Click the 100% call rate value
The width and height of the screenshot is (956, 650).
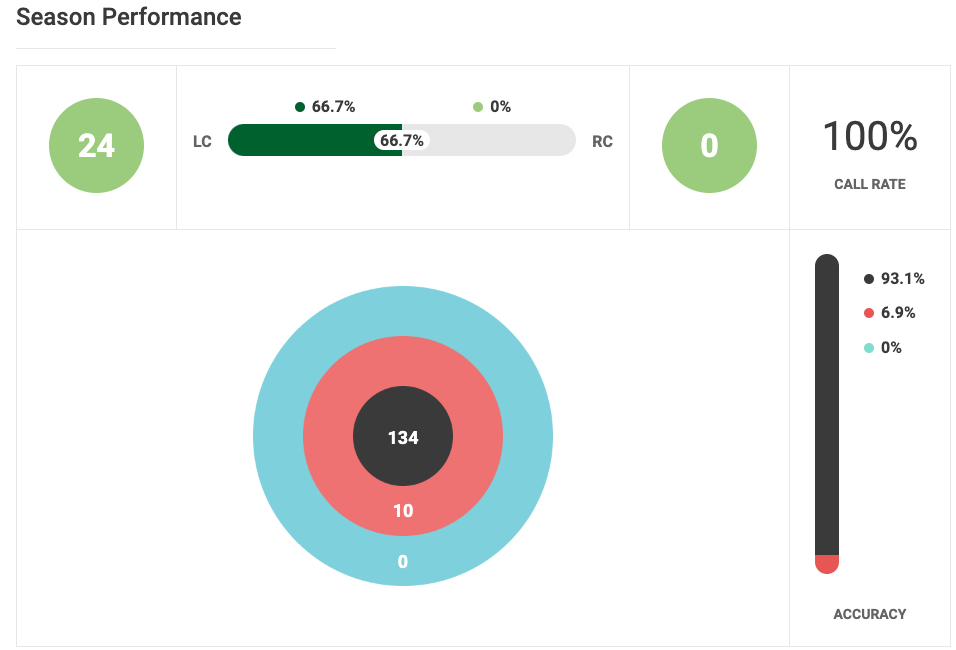click(x=869, y=136)
